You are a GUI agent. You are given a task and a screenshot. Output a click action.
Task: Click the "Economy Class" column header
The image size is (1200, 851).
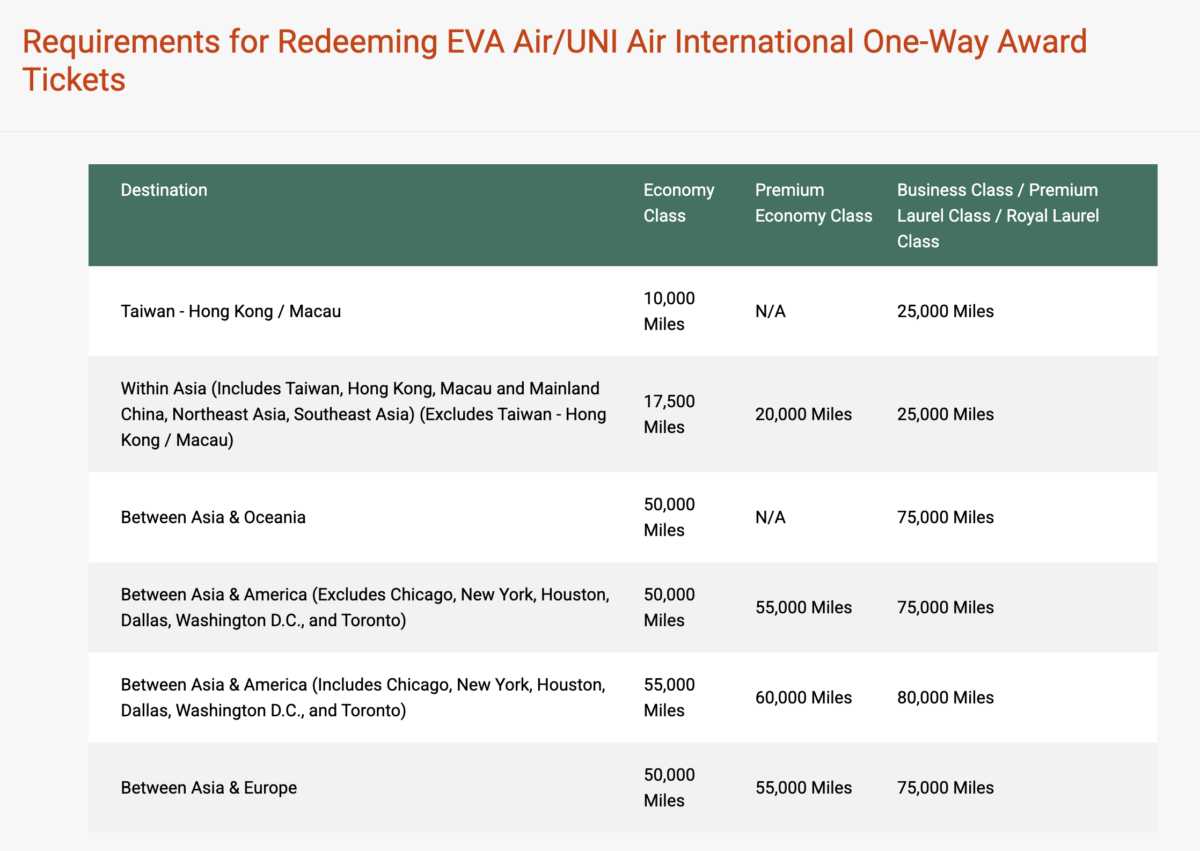point(679,203)
